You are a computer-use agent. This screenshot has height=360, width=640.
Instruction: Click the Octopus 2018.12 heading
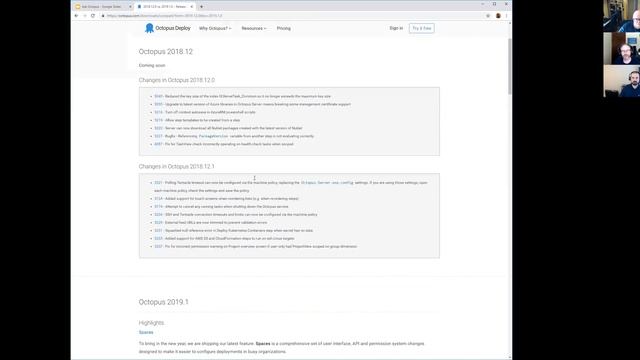166,51
